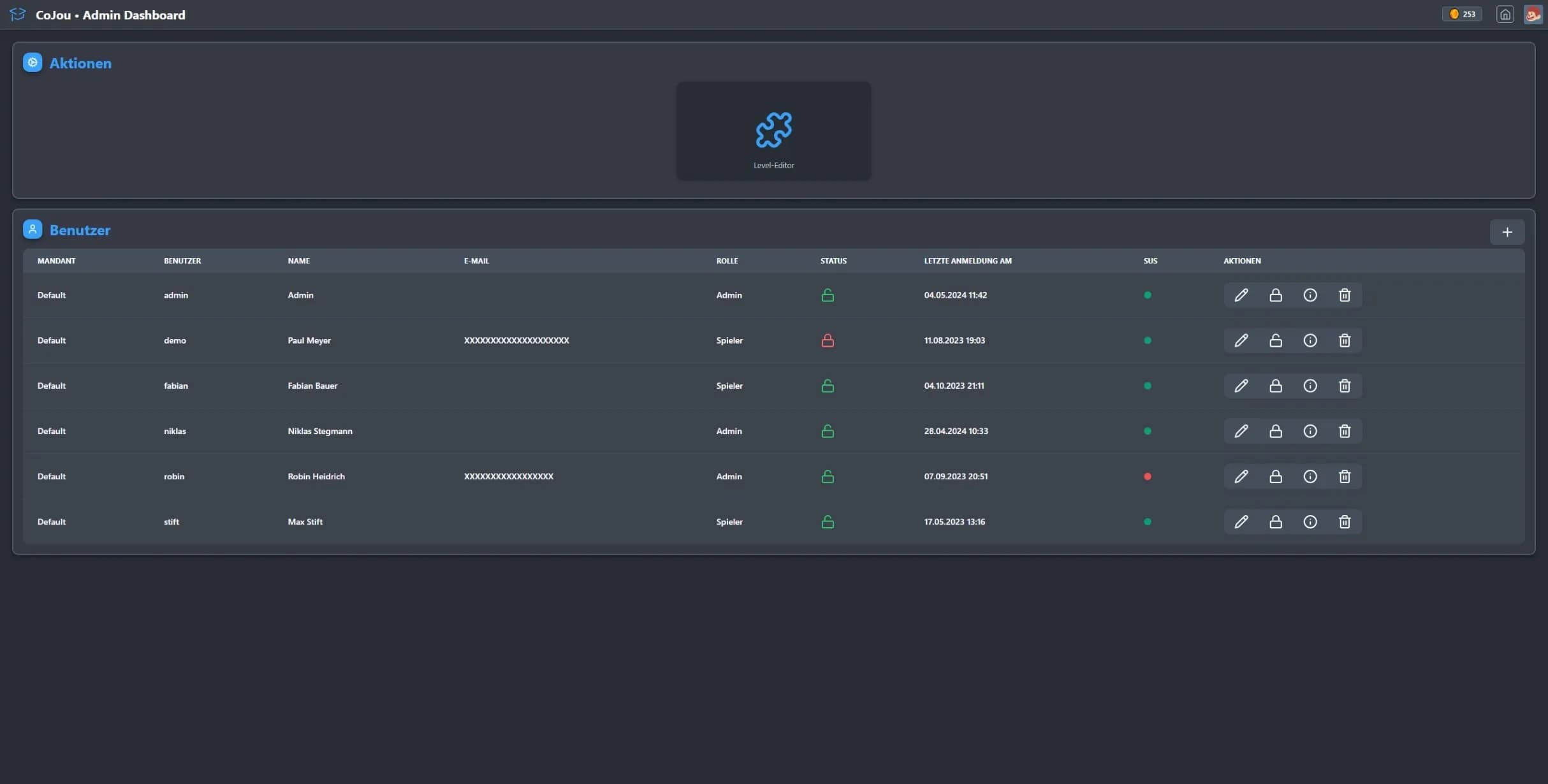Lock the stift account
This screenshot has height=784, width=1548.
pyautogui.click(x=1275, y=521)
